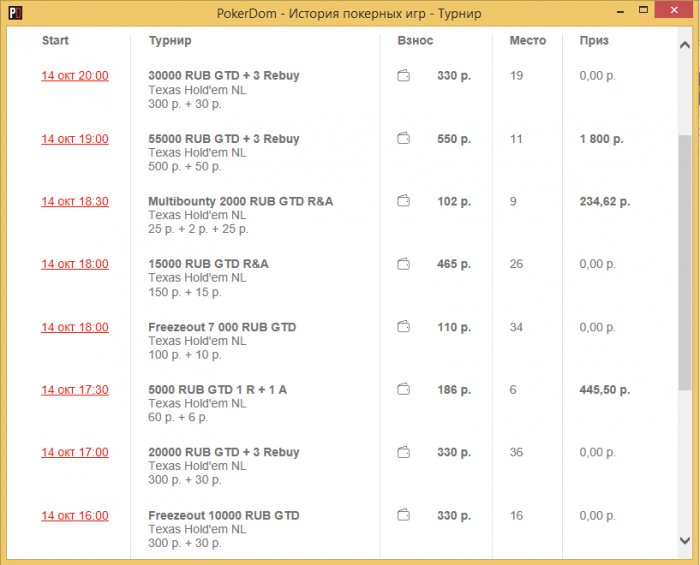Open the 14 окт 19:00 tournament link
700x565 pixels.
click(75, 139)
